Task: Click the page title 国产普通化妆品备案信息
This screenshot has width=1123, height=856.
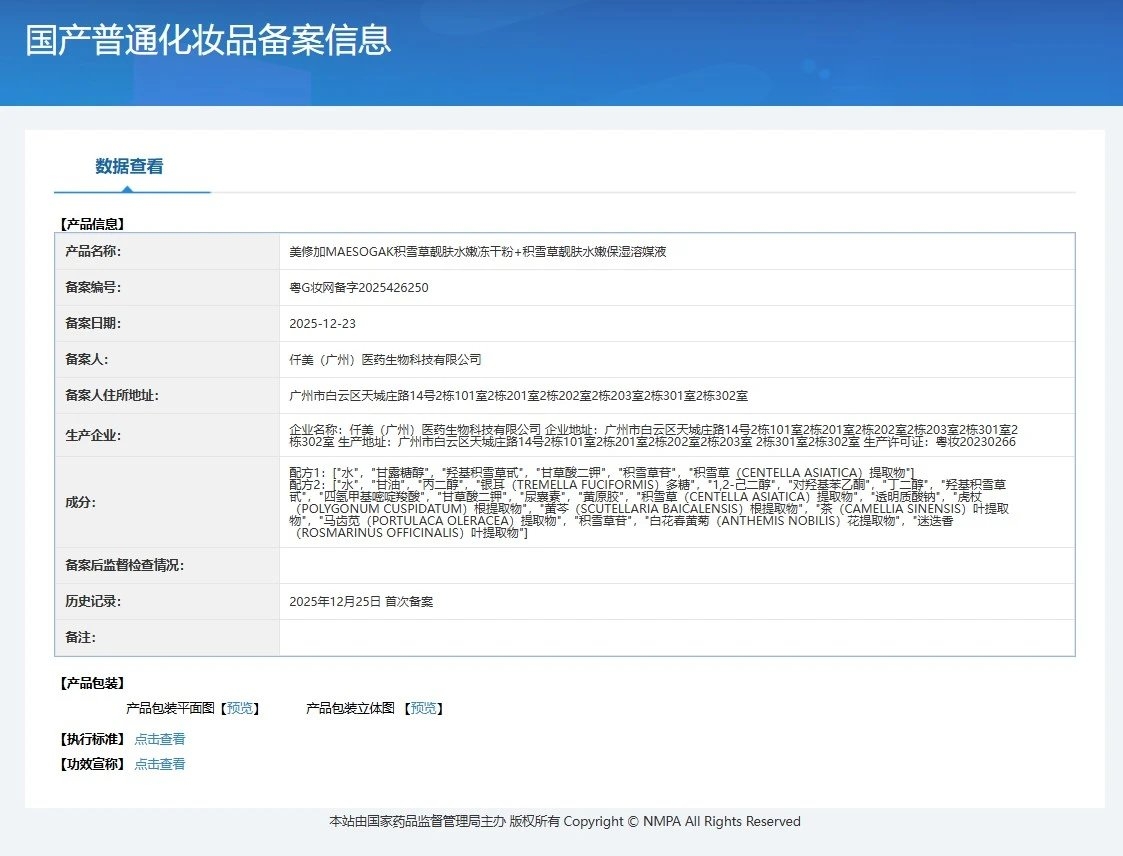Action: point(208,40)
